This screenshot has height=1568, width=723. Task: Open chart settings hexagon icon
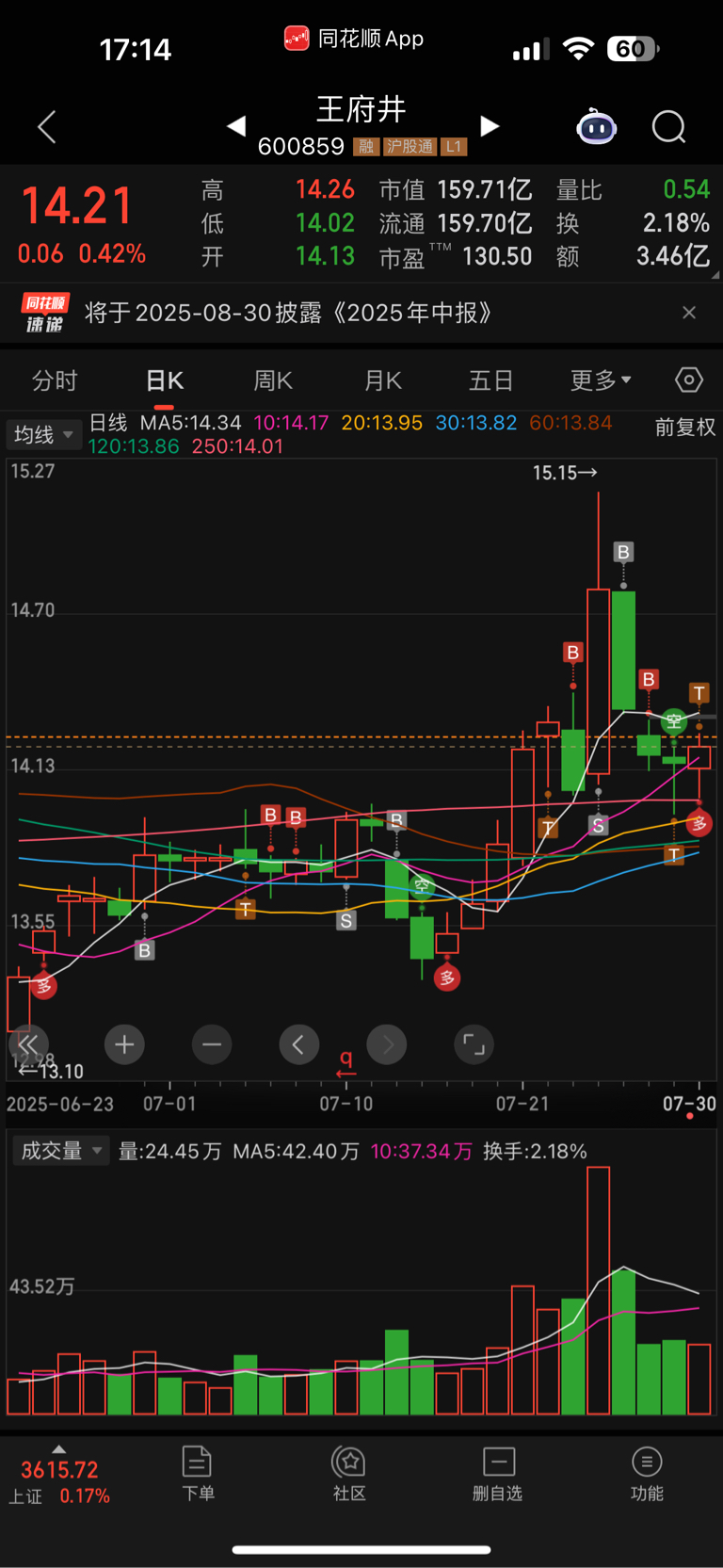pyautogui.click(x=689, y=380)
